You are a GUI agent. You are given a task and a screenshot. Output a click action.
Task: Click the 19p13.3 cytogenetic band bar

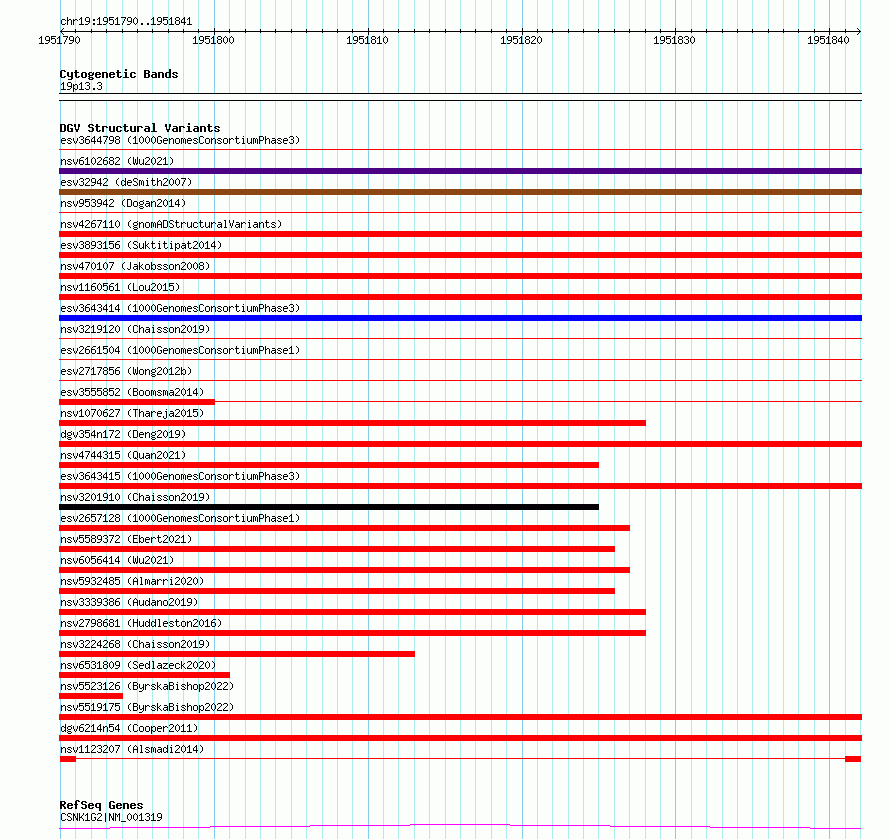pos(460,97)
